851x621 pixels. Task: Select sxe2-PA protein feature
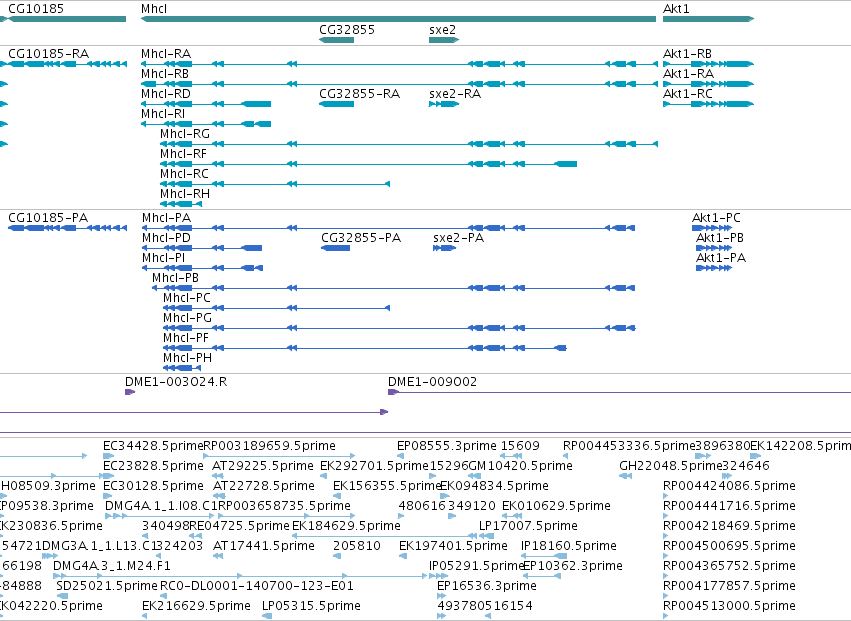point(444,248)
